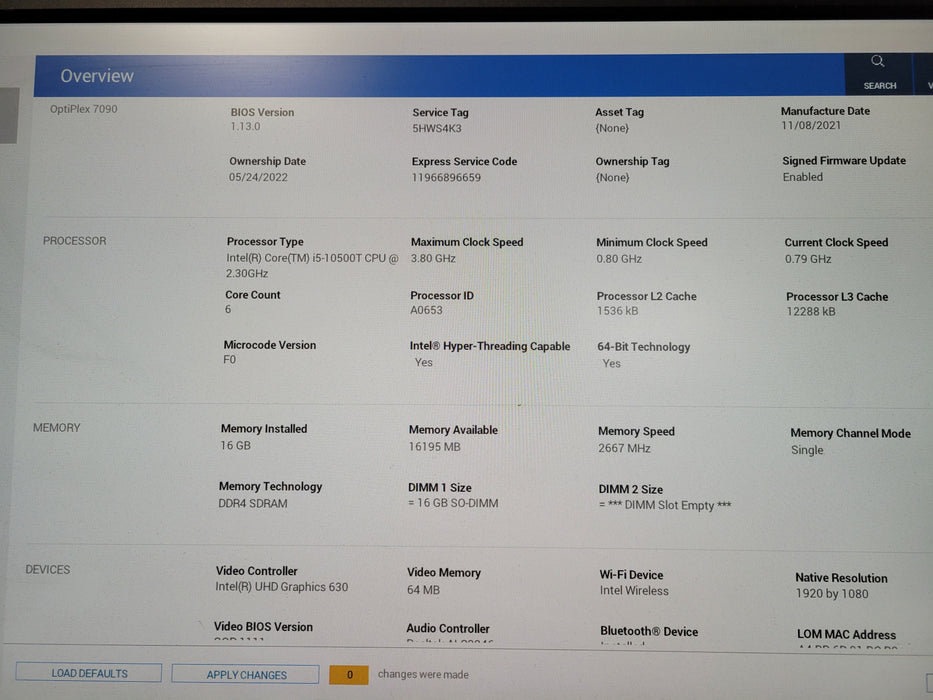The image size is (933, 700).
Task: Select Memory Installed value 16 GB
Action: point(235,445)
